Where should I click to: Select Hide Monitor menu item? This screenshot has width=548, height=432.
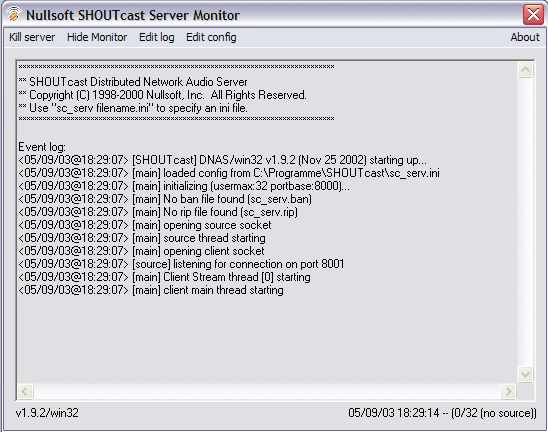97,37
